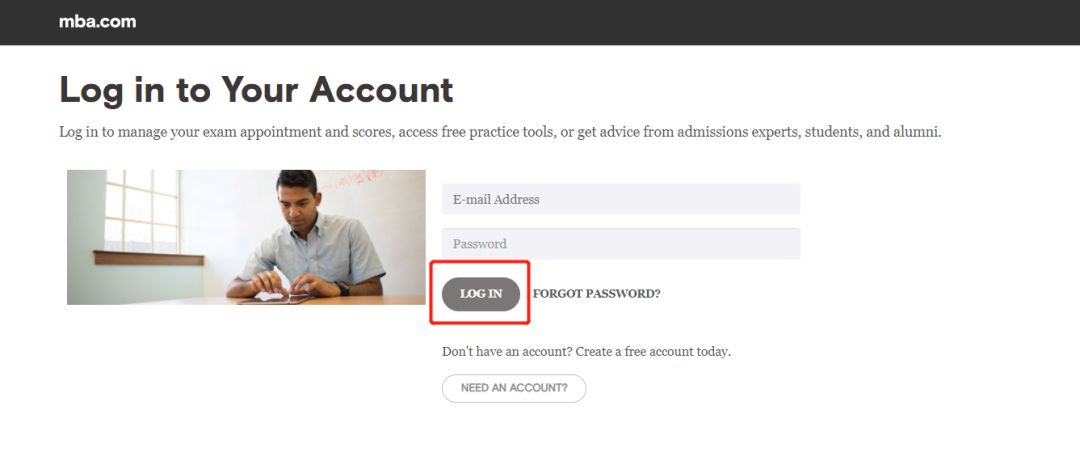Click the wooden window sill in photo
Viewport: 1080px width, 469px height.
149,258
